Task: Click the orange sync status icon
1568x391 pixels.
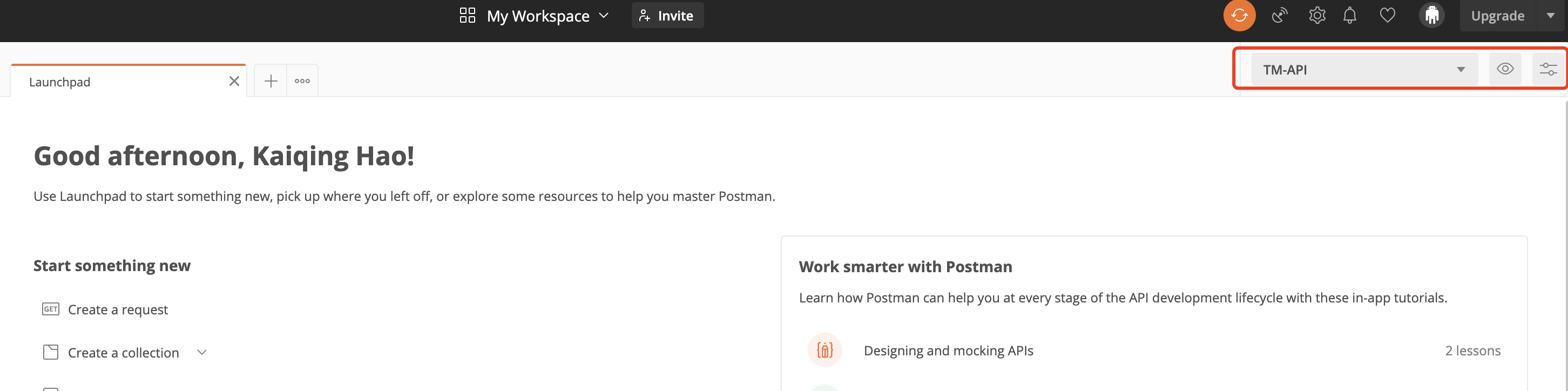Action: 1239,15
